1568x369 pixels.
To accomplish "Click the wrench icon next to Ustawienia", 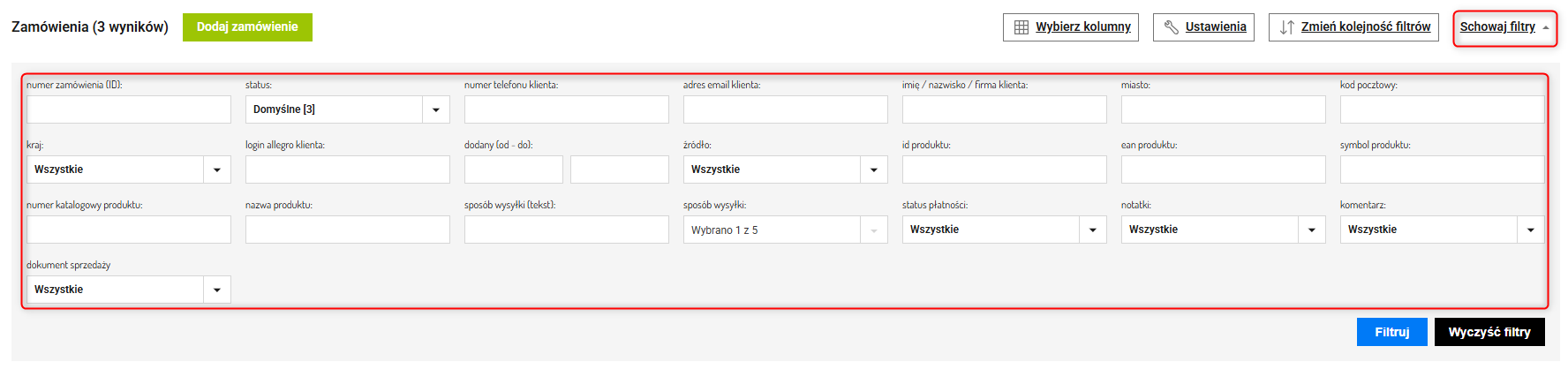I will pos(1172,27).
